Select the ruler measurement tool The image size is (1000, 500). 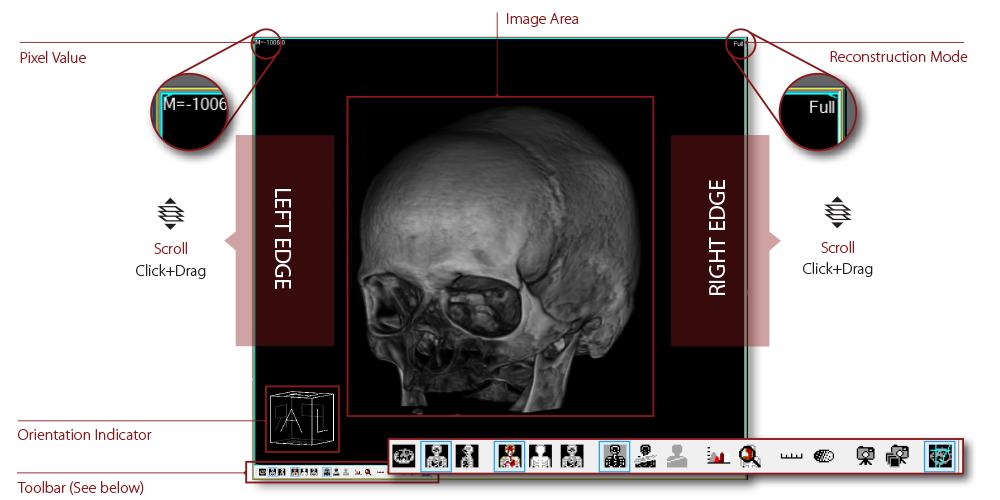[792, 456]
